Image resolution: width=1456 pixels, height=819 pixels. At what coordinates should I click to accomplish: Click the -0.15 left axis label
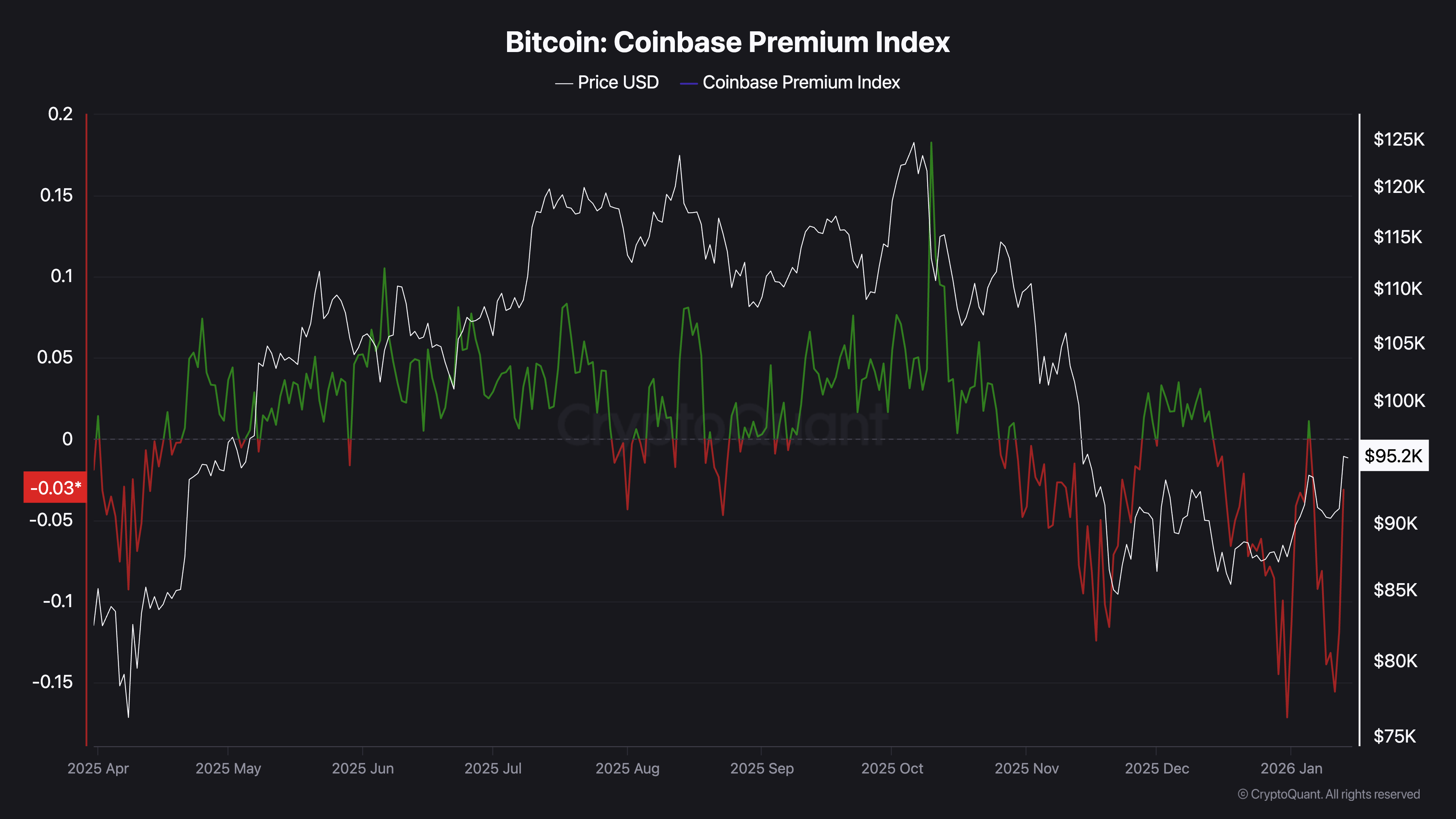(52, 682)
